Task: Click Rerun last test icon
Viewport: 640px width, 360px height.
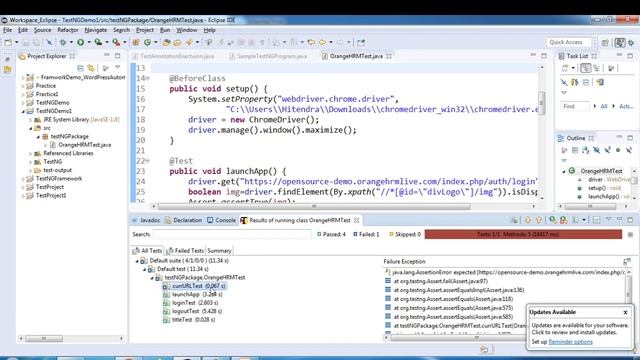Action: tap(553, 220)
